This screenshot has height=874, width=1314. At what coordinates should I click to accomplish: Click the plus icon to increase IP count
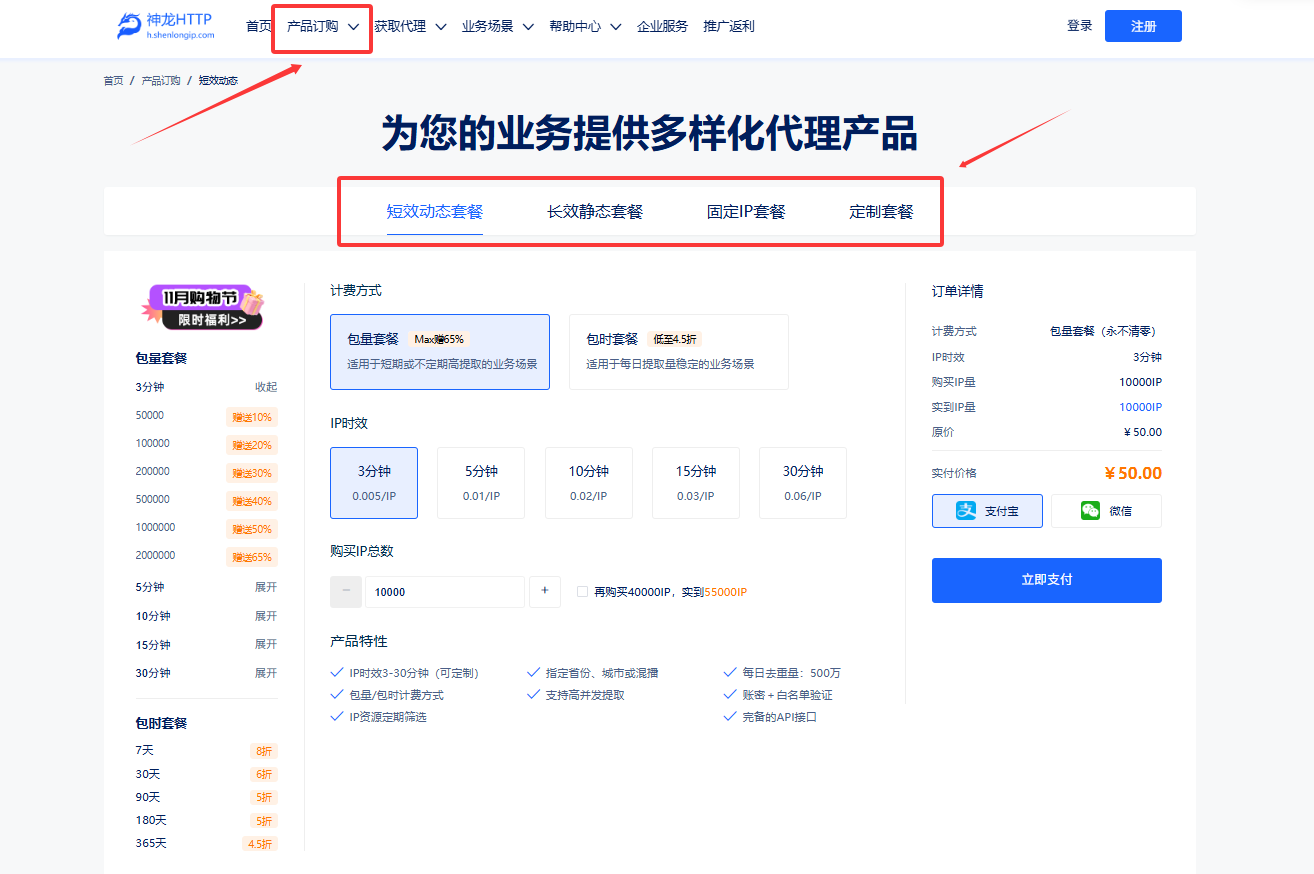coord(544,591)
